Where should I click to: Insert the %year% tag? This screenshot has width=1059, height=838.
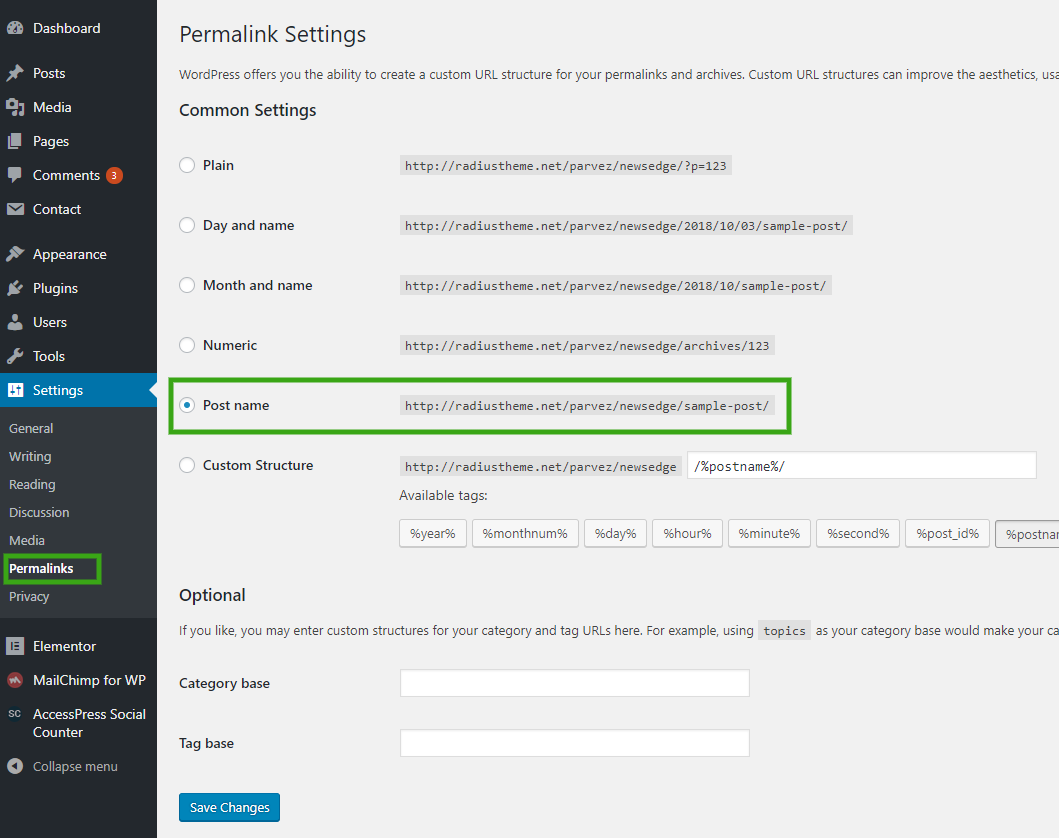click(x=433, y=533)
